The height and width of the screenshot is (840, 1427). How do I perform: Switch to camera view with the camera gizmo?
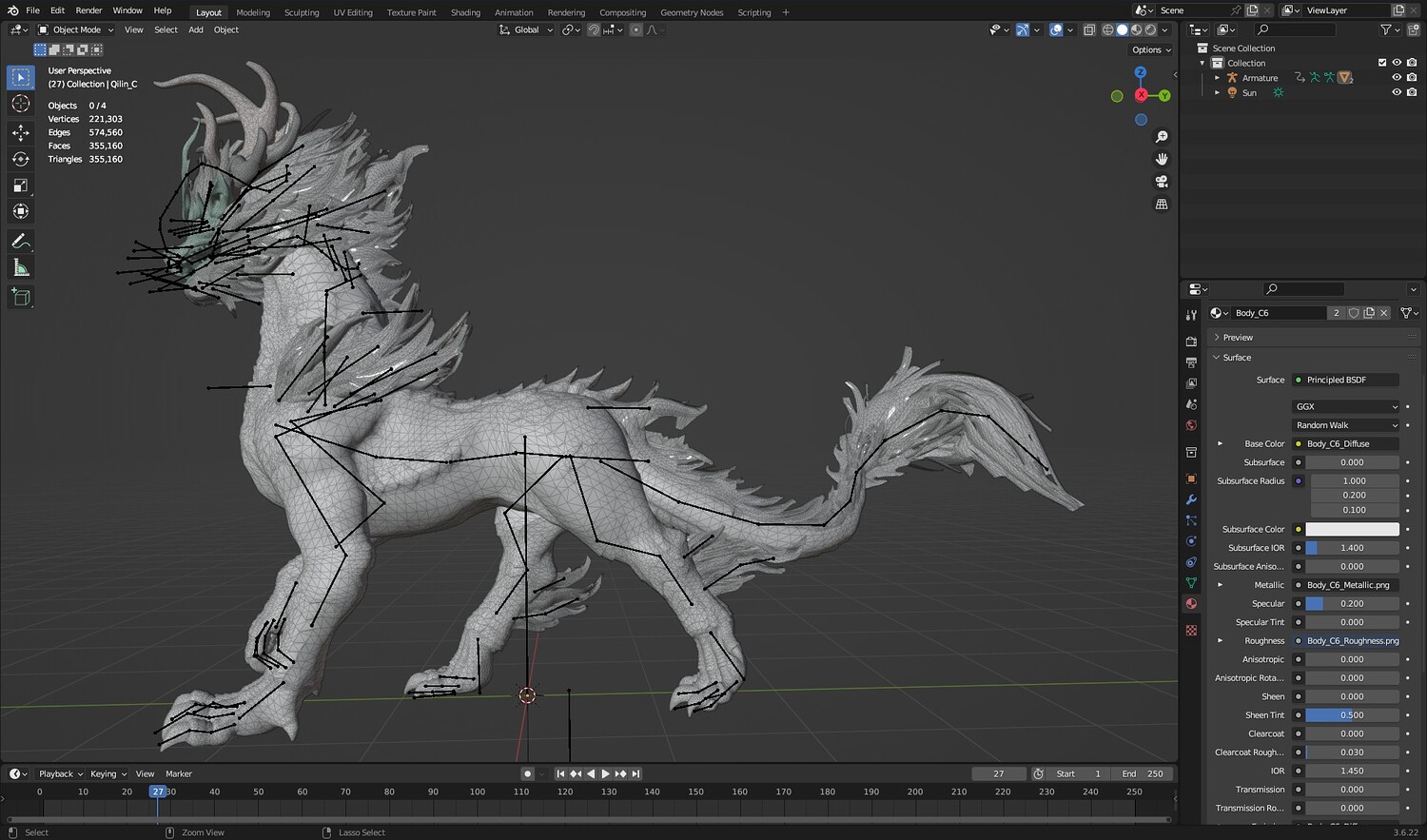(x=1162, y=182)
